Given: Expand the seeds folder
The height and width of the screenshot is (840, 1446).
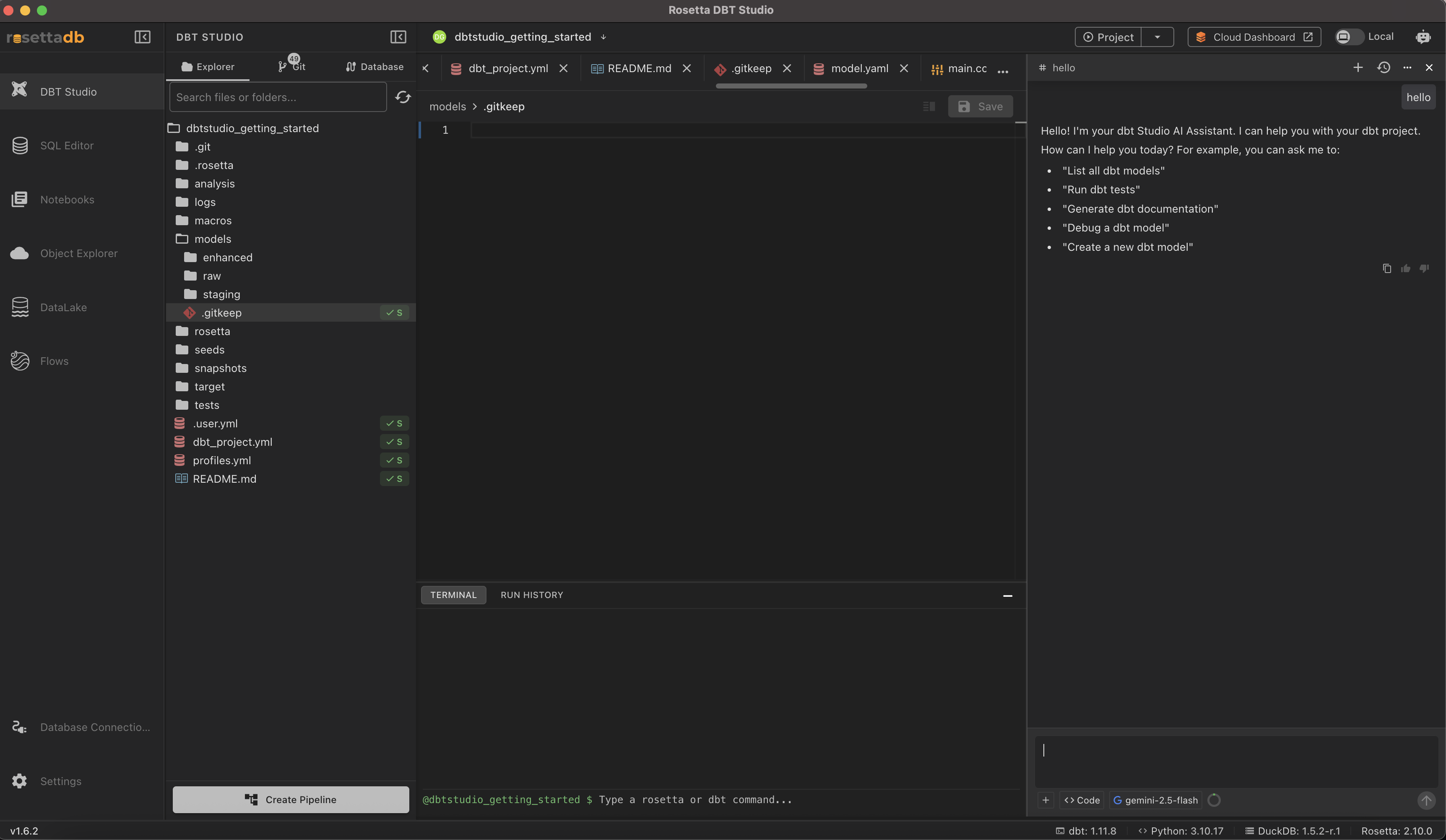Looking at the screenshot, I should pyautogui.click(x=291, y=349).
